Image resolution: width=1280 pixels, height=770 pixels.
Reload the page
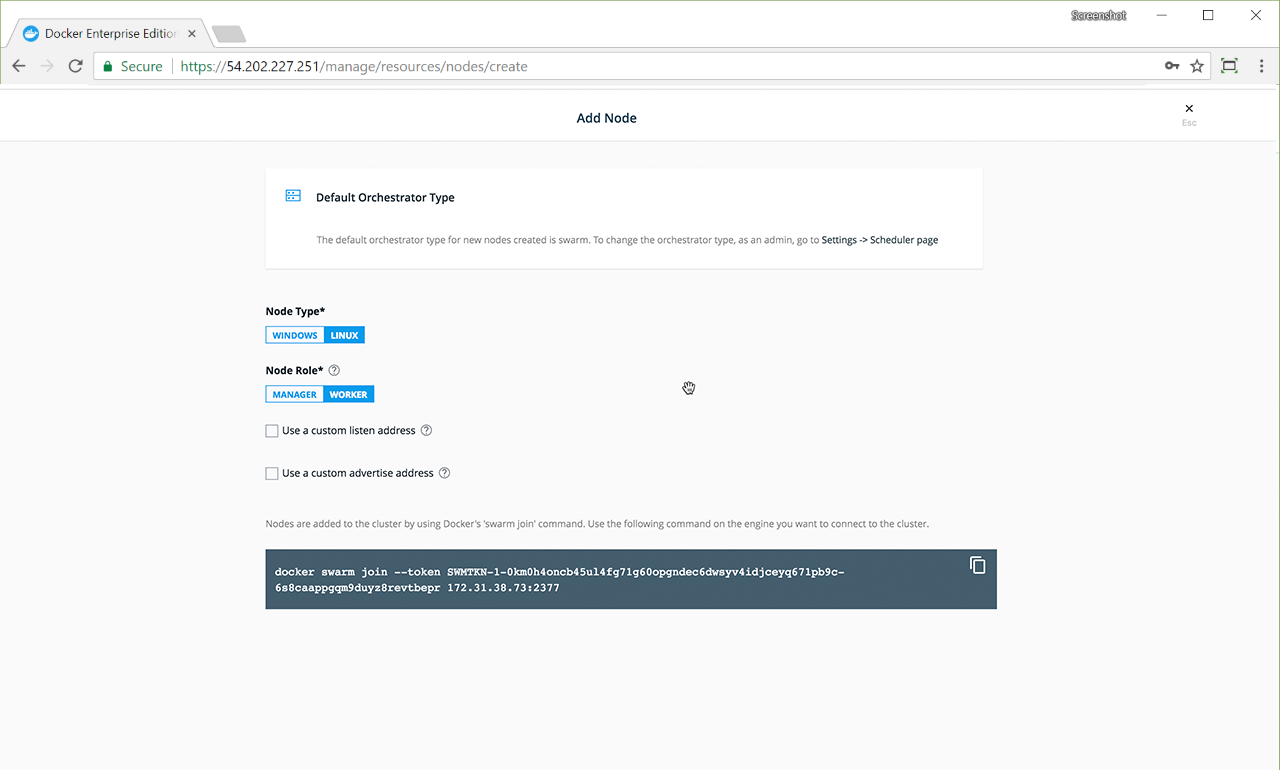pyautogui.click(x=75, y=66)
